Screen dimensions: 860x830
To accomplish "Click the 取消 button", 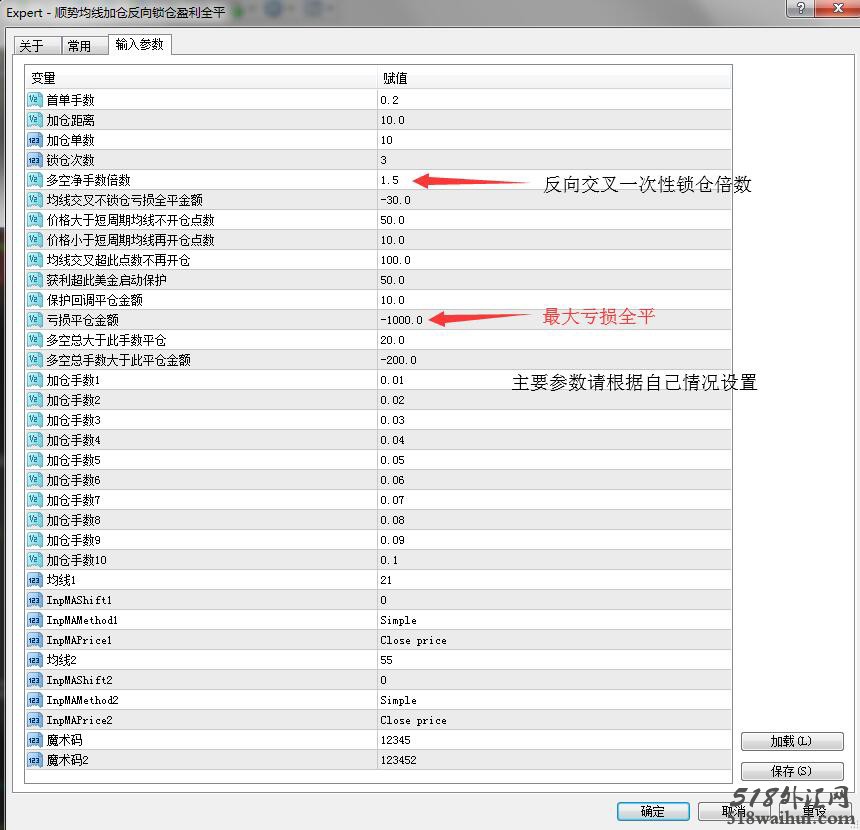I will [x=733, y=811].
